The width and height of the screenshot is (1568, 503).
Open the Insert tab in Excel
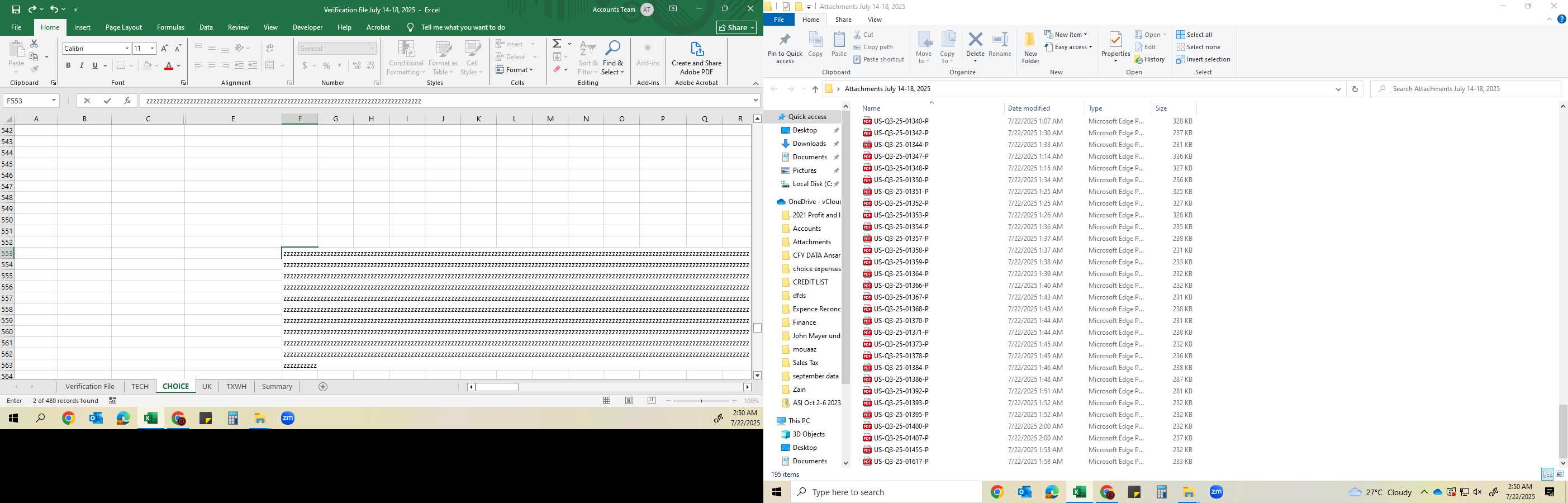(82, 27)
